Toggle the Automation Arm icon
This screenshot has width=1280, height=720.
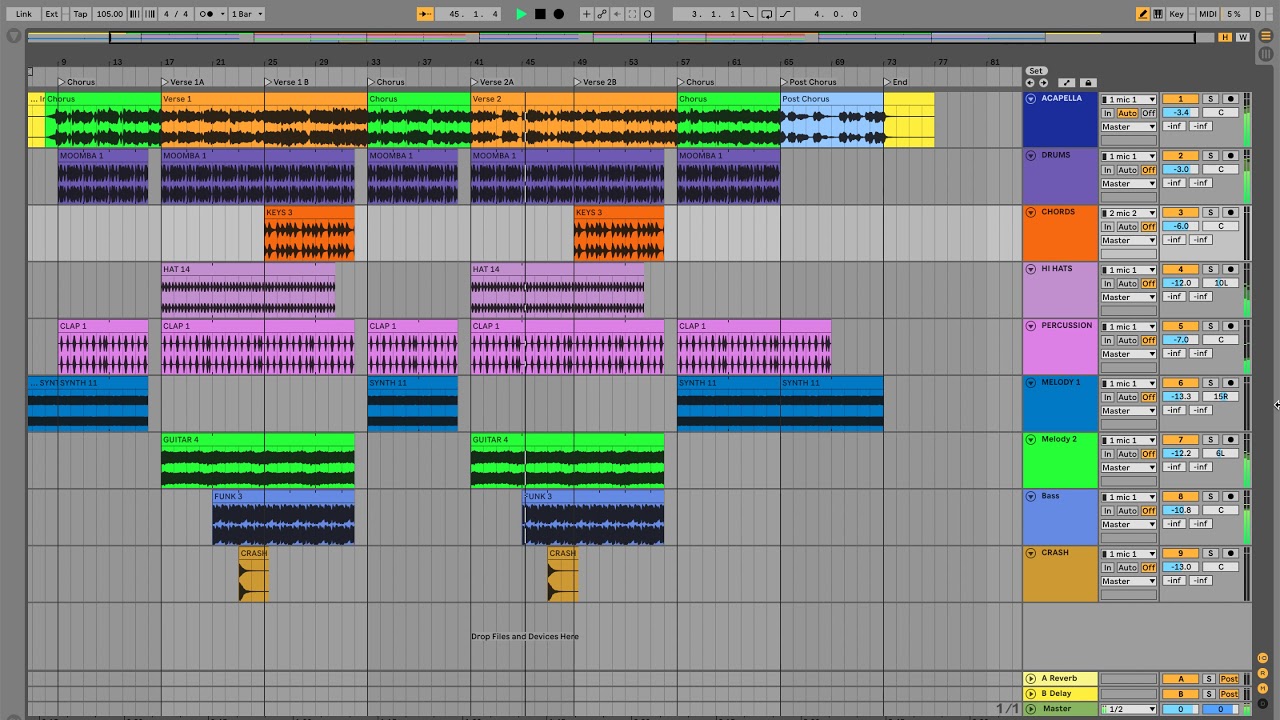(x=602, y=14)
